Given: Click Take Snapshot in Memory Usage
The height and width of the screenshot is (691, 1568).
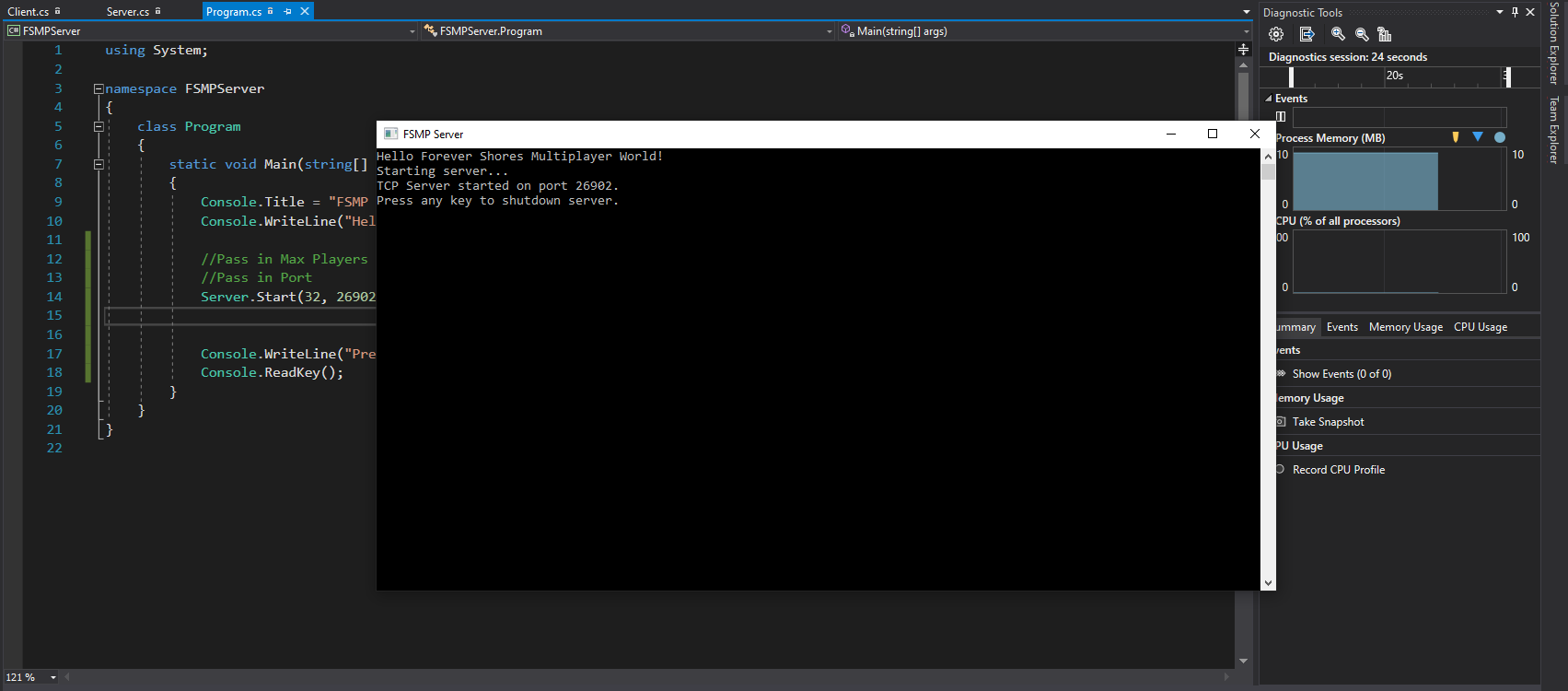Looking at the screenshot, I should tap(1328, 422).
